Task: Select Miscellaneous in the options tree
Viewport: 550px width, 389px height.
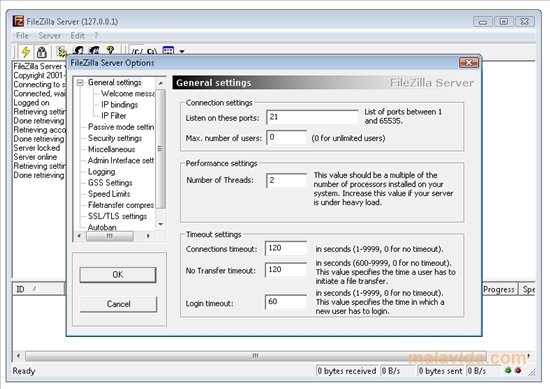Action: click(111, 149)
